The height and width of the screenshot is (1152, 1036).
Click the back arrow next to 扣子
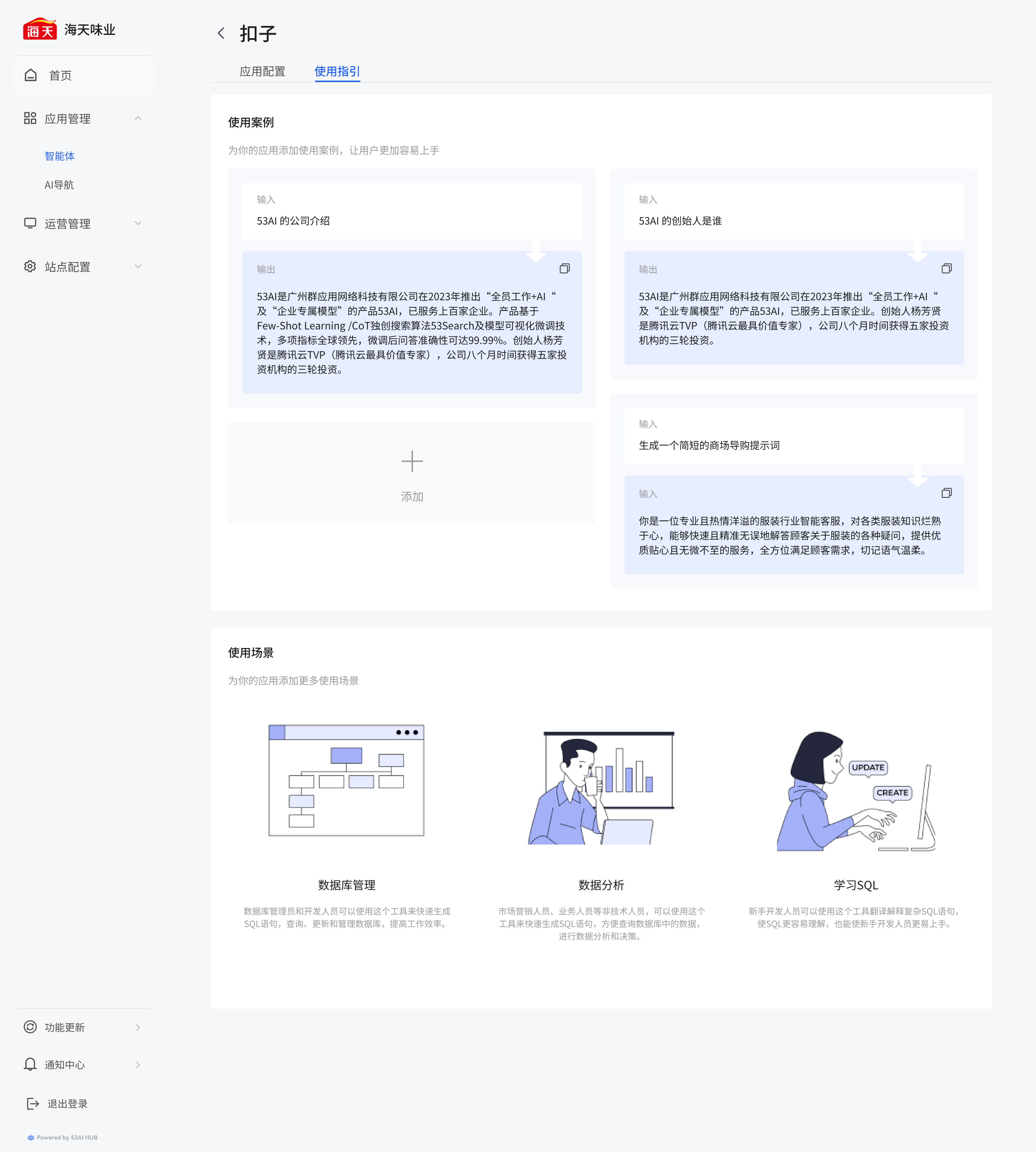click(221, 33)
